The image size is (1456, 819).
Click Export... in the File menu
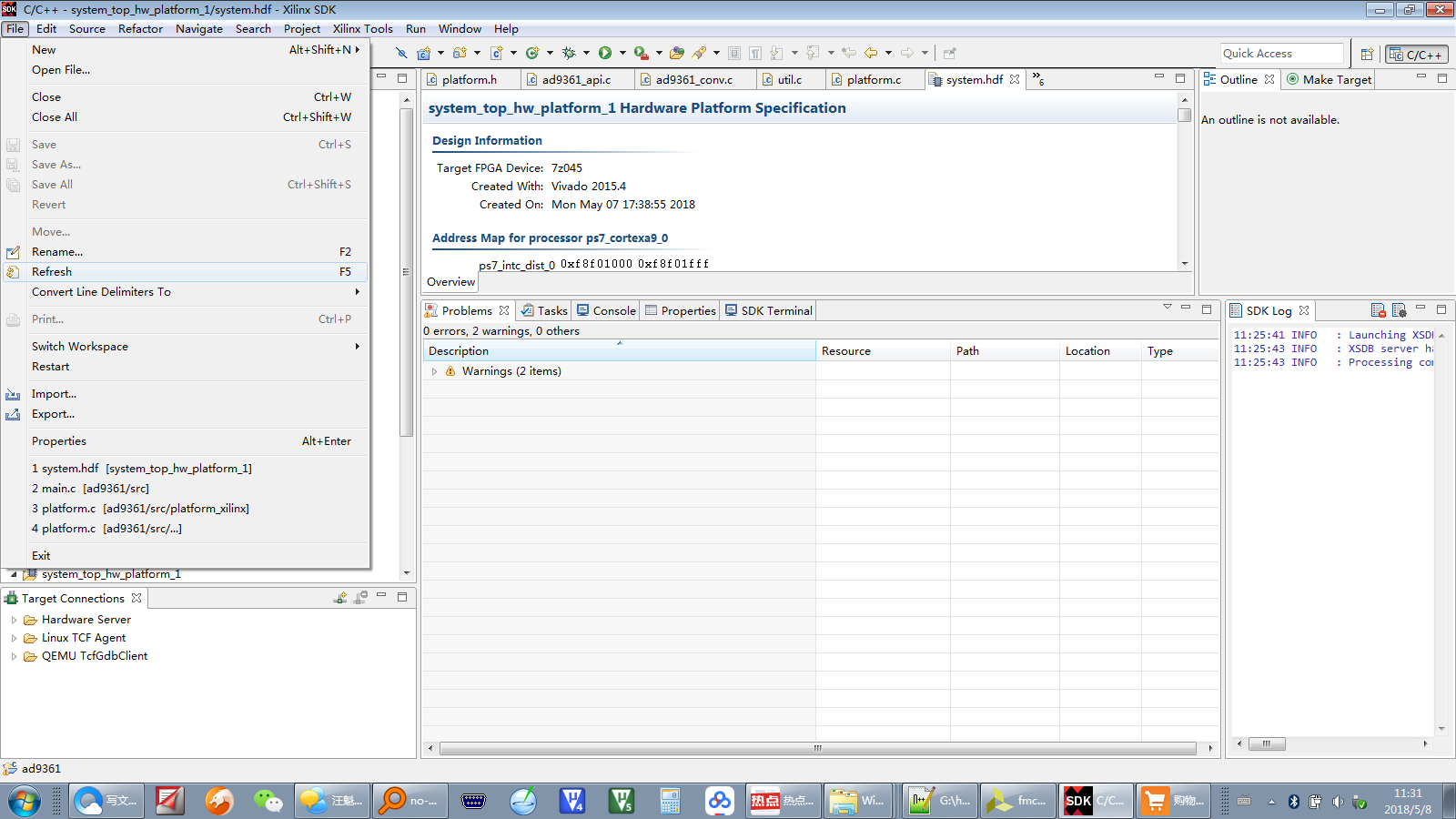coord(186,414)
